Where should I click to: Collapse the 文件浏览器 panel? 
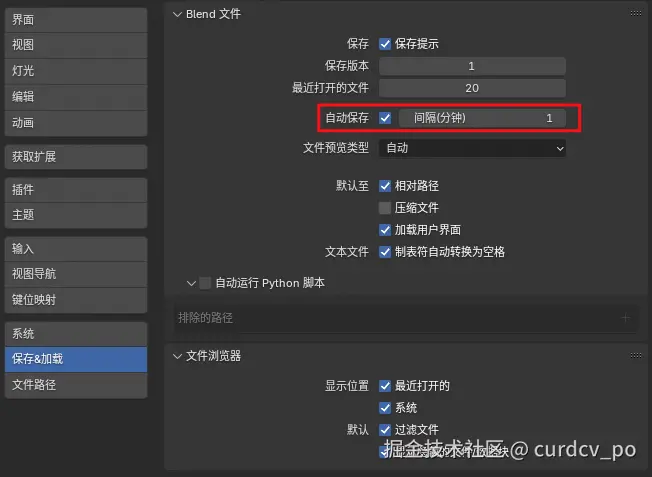178,356
